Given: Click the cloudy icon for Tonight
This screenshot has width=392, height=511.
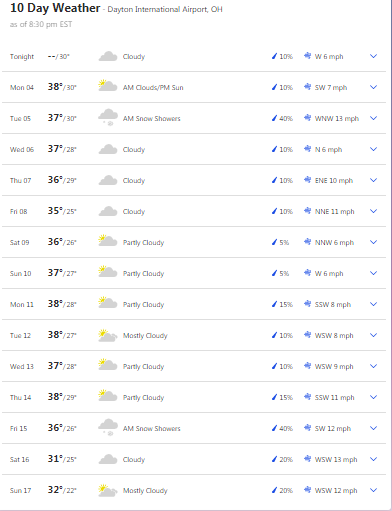Looking at the screenshot, I should (108, 56).
